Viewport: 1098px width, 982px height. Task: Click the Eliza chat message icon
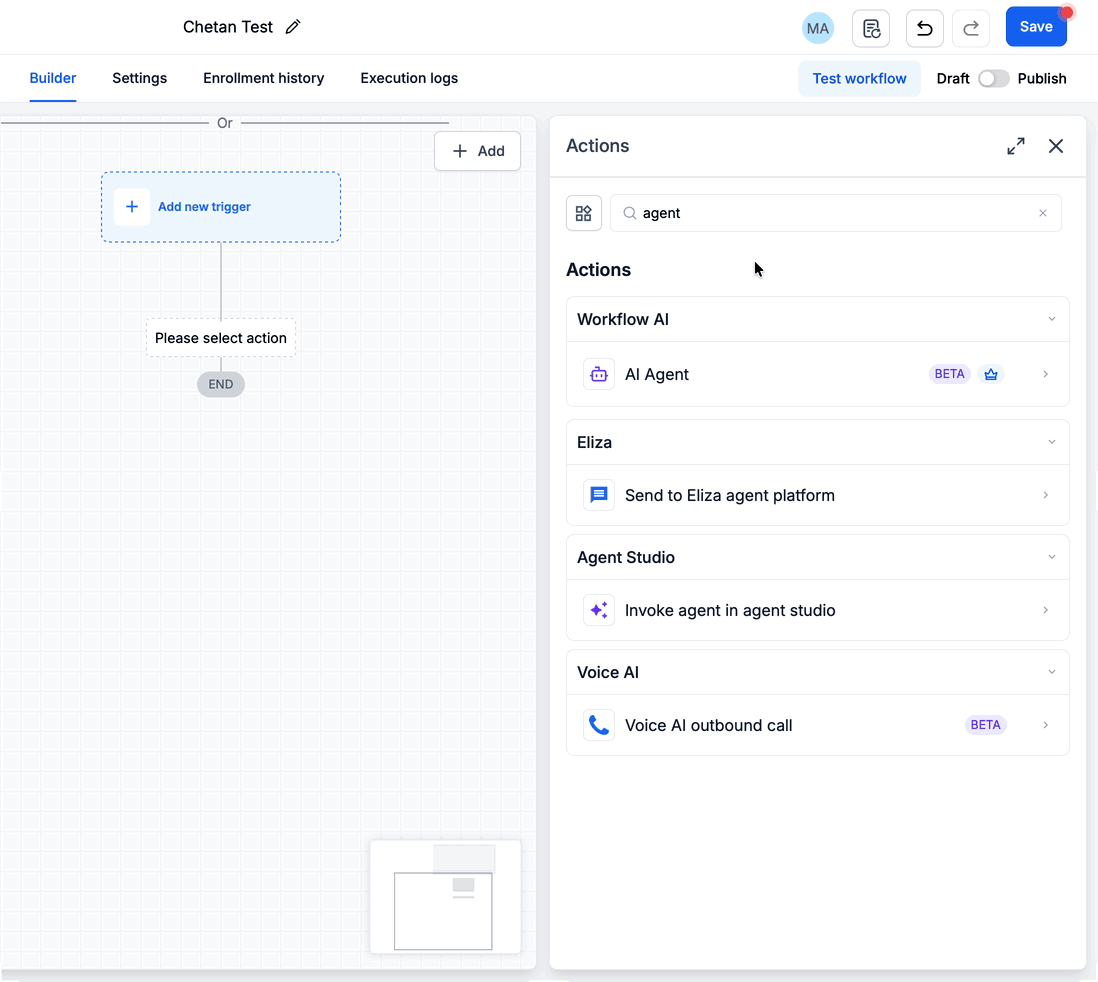tap(599, 495)
